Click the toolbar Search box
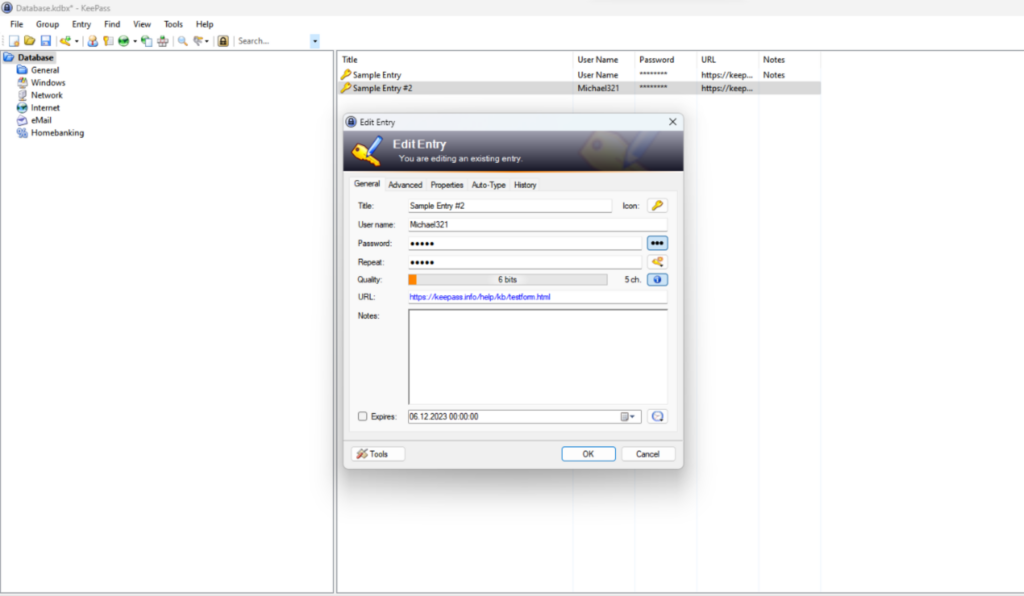 273,41
